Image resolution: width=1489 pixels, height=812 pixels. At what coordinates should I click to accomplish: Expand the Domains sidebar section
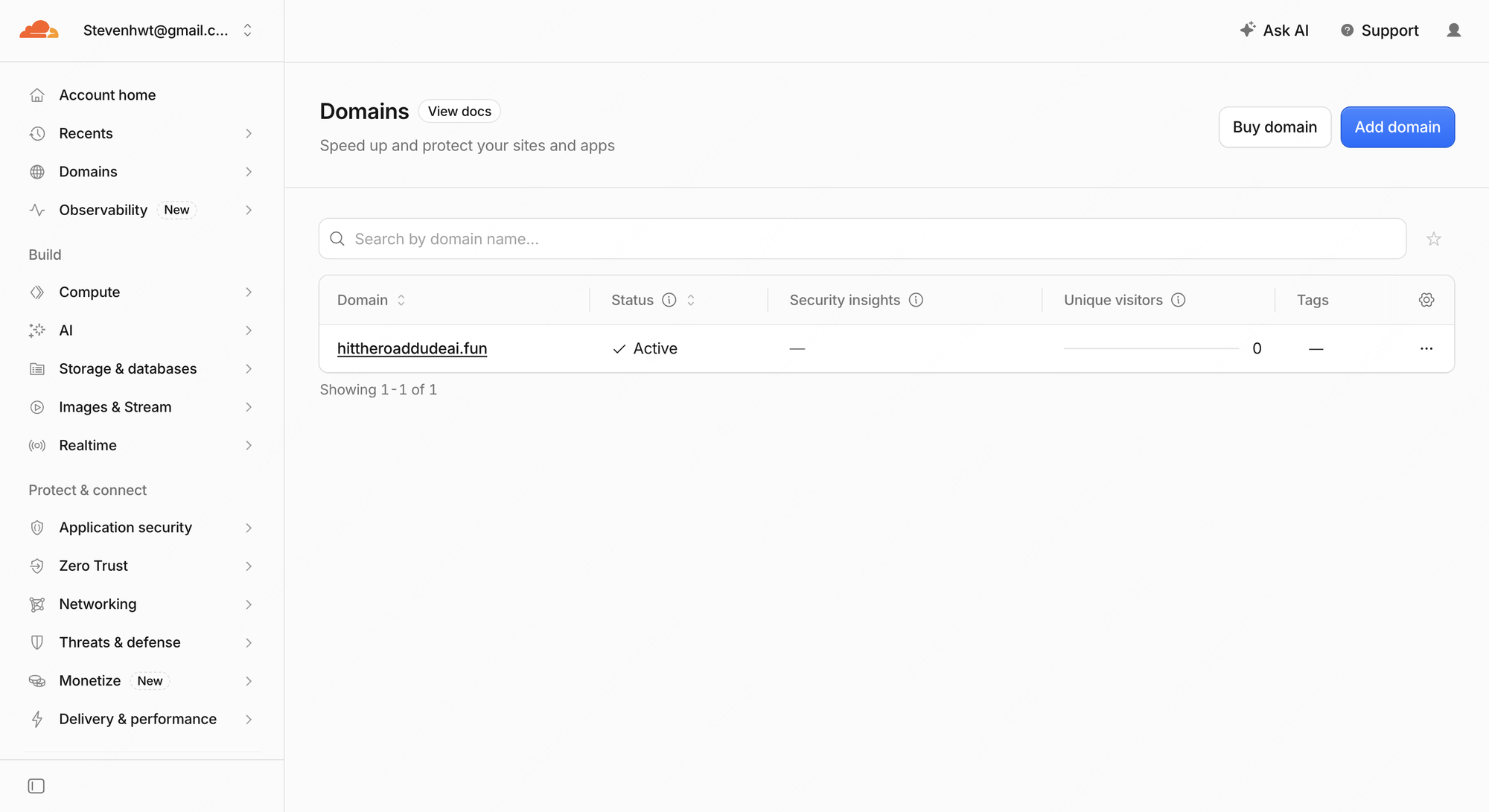(141, 172)
